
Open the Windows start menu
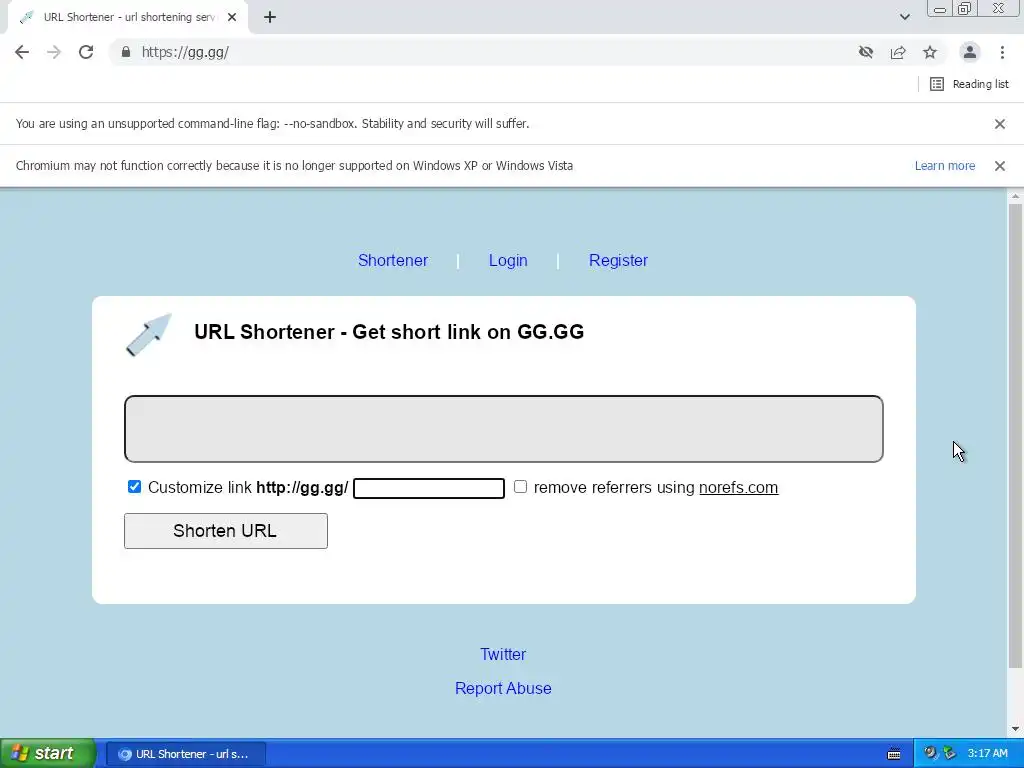(48, 754)
